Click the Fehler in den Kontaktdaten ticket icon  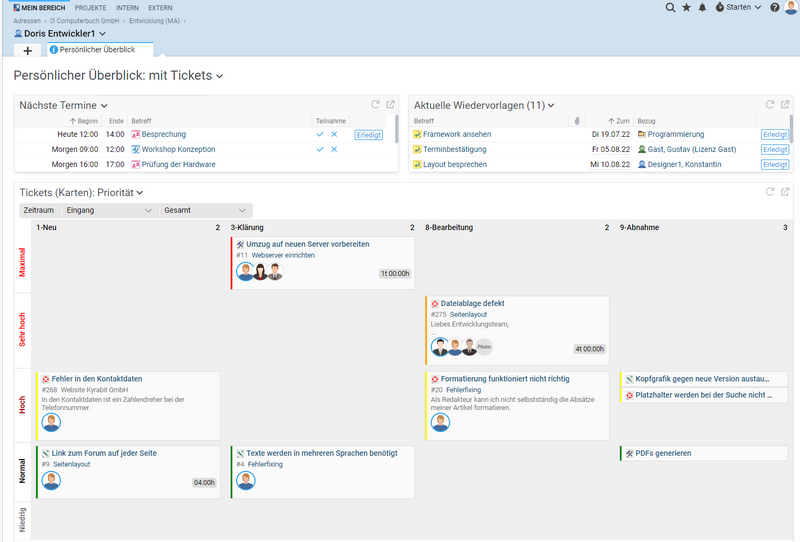coord(45,379)
